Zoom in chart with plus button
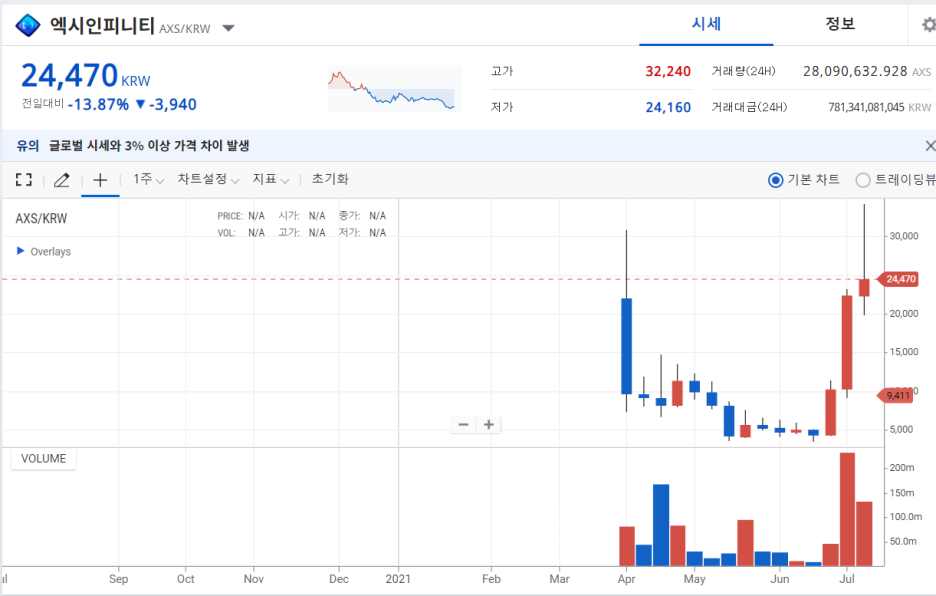The height and width of the screenshot is (596, 936). tap(488, 425)
